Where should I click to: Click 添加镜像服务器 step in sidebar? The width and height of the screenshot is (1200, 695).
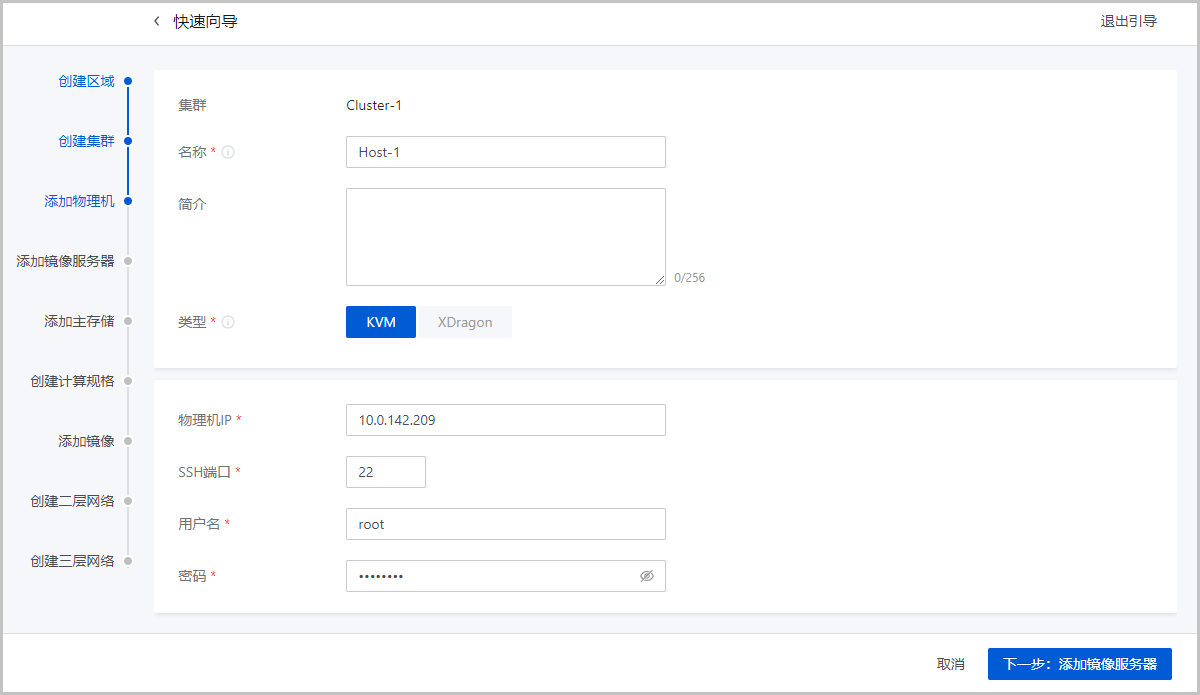click(65, 261)
